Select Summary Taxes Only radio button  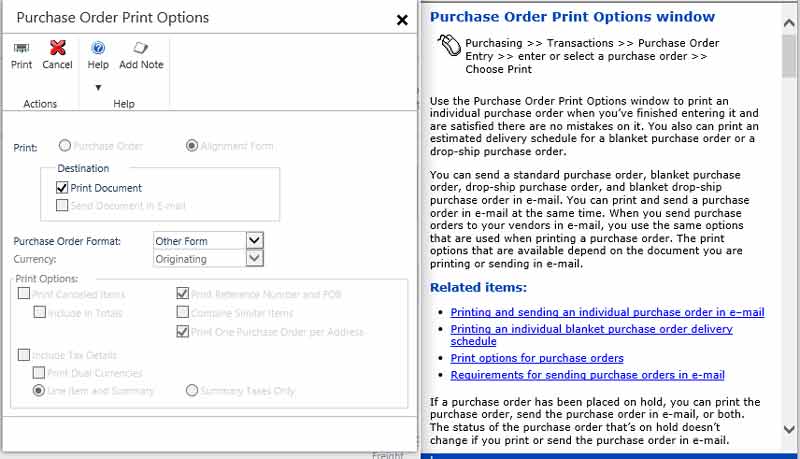click(192, 391)
